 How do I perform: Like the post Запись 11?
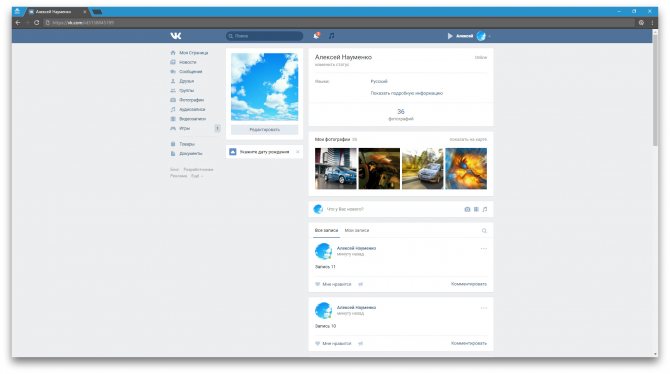click(333, 284)
